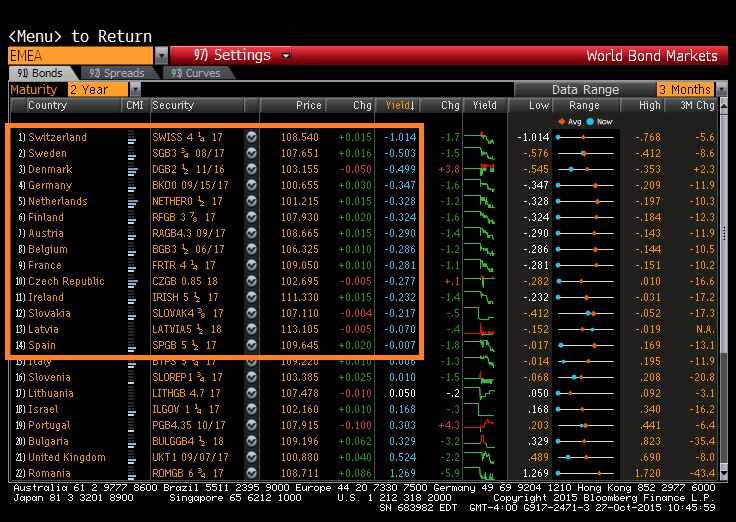Screen dimensions: 736x522
Task: Switch to the 91) Bonds tab
Action: [x=40, y=73]
